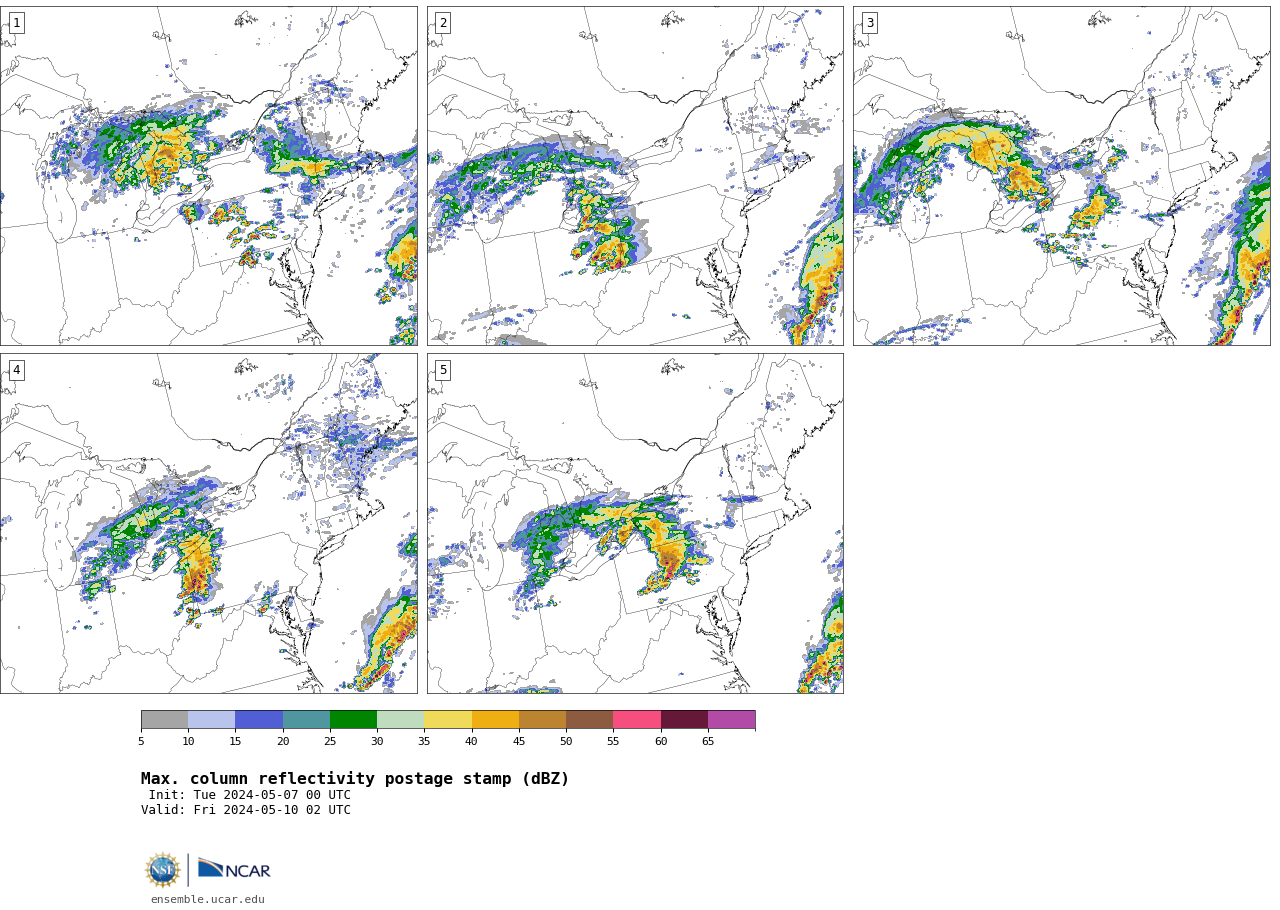Open ensemble member 2 reflectivity map
Image resolution: width=1280 pixels, height=910 pixels.
point(635,176)
